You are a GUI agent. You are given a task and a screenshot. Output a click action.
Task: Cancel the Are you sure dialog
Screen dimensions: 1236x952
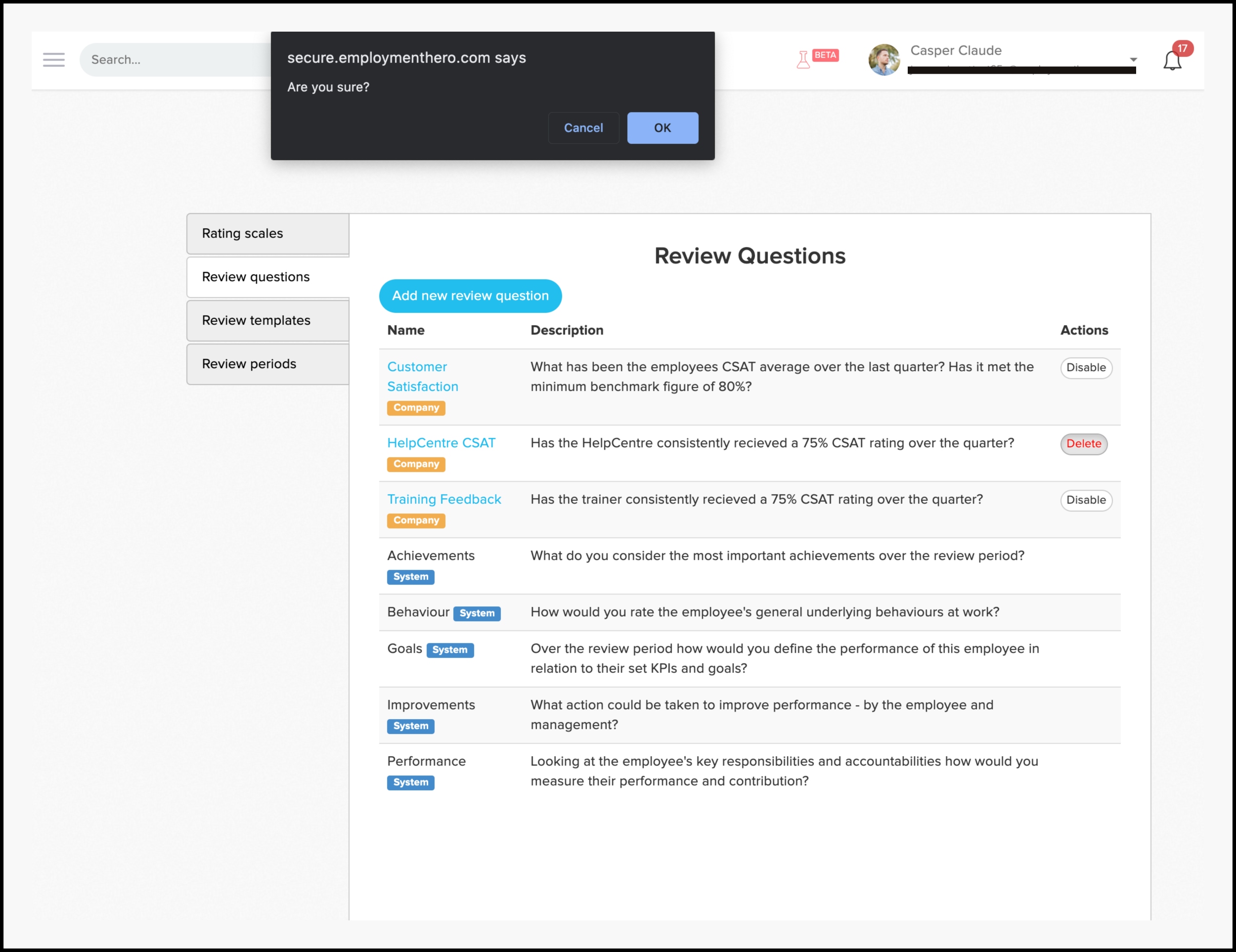click(x=583, y=128)
